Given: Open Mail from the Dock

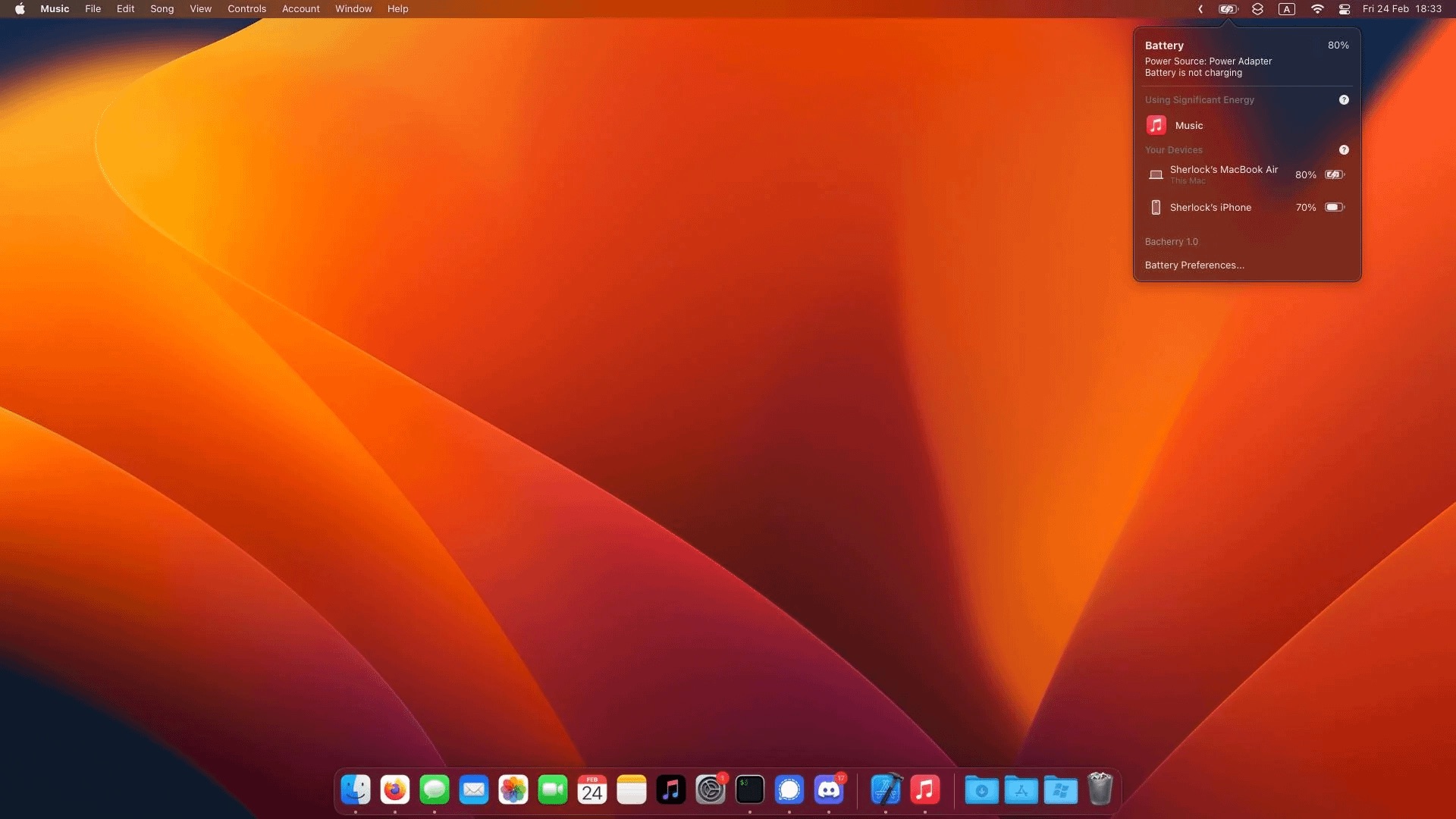Looking at the screenshot, I should click(474, 790).
